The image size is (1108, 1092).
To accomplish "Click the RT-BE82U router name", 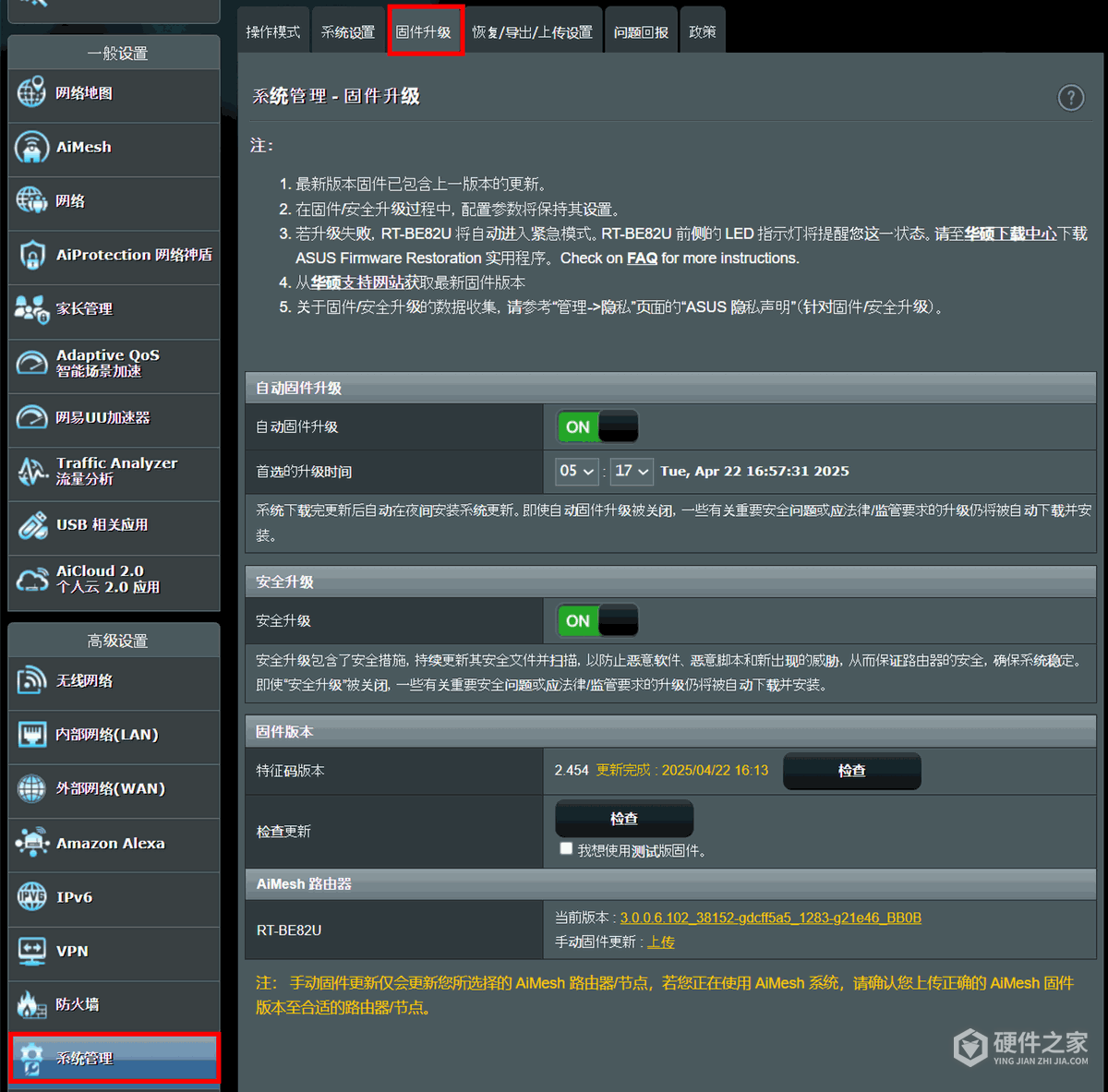I will [x=289, y=930].
